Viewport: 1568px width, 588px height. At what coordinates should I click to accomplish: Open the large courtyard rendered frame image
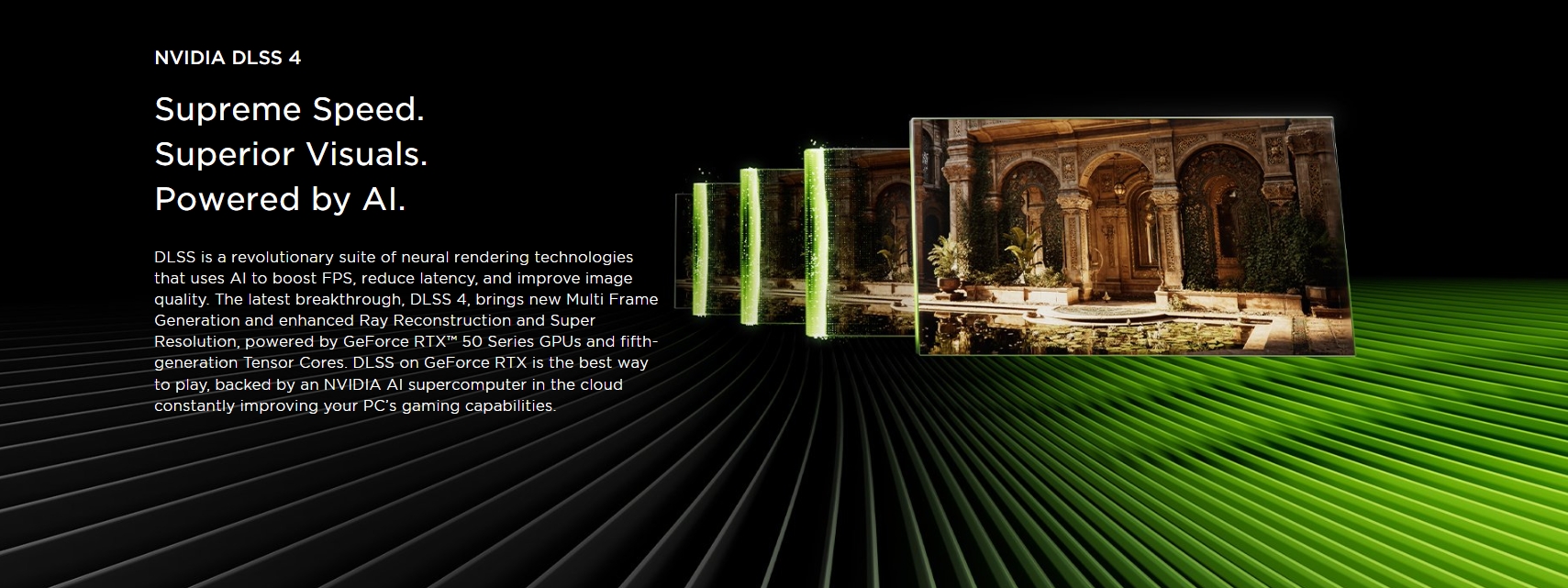[1133, 236]
